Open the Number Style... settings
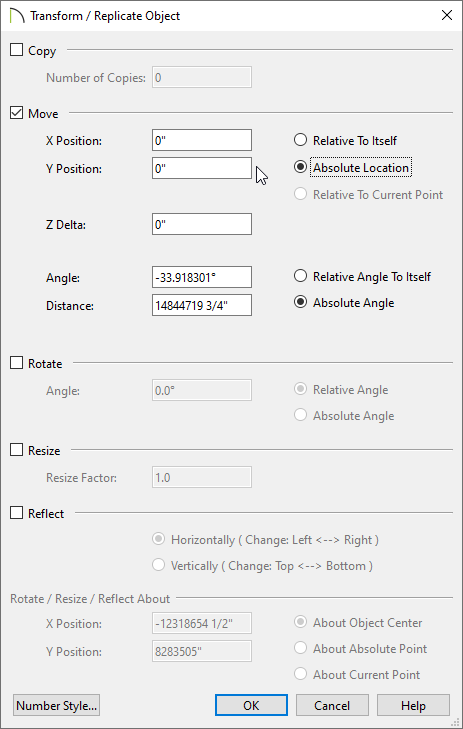Viewport: 463px width, 729px height. click(57, 705)
